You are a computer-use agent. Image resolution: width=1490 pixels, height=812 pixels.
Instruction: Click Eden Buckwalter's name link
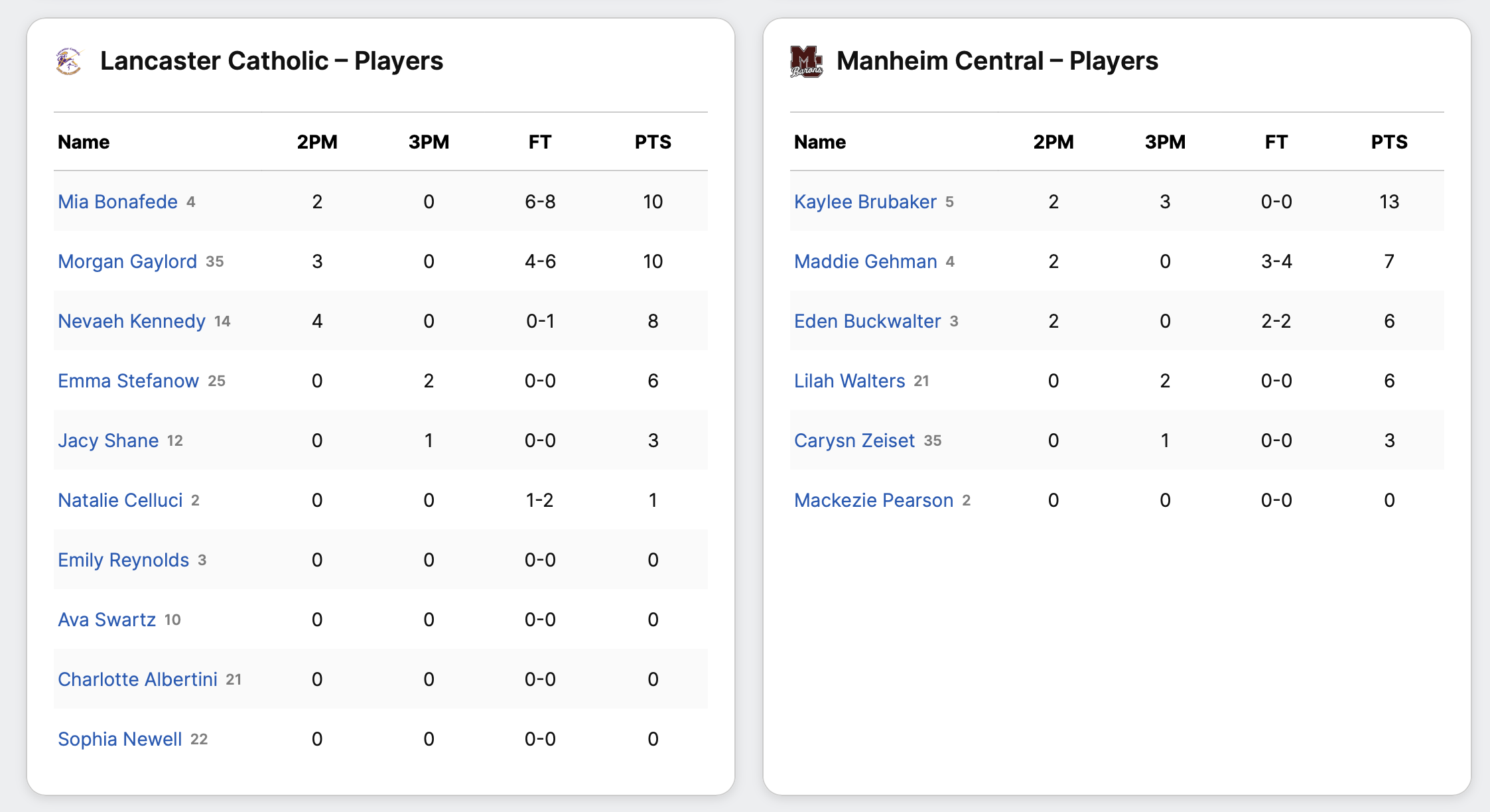point(867,321)
